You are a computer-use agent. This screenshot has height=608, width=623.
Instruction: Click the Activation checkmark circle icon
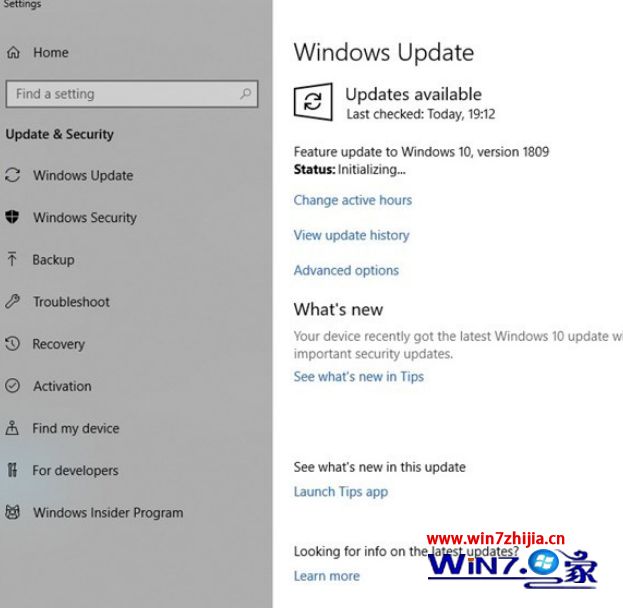pyautogui.click(x=12, y=386)
